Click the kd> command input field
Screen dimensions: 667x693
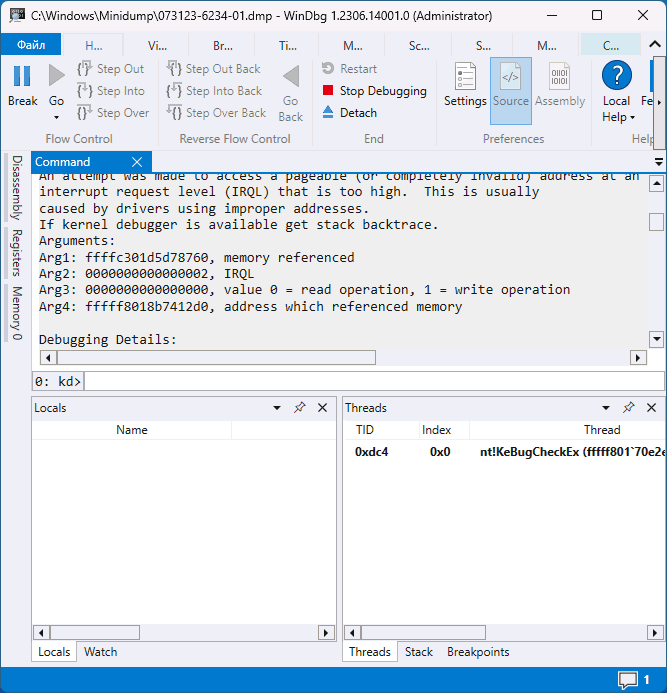tap(374, 381)
